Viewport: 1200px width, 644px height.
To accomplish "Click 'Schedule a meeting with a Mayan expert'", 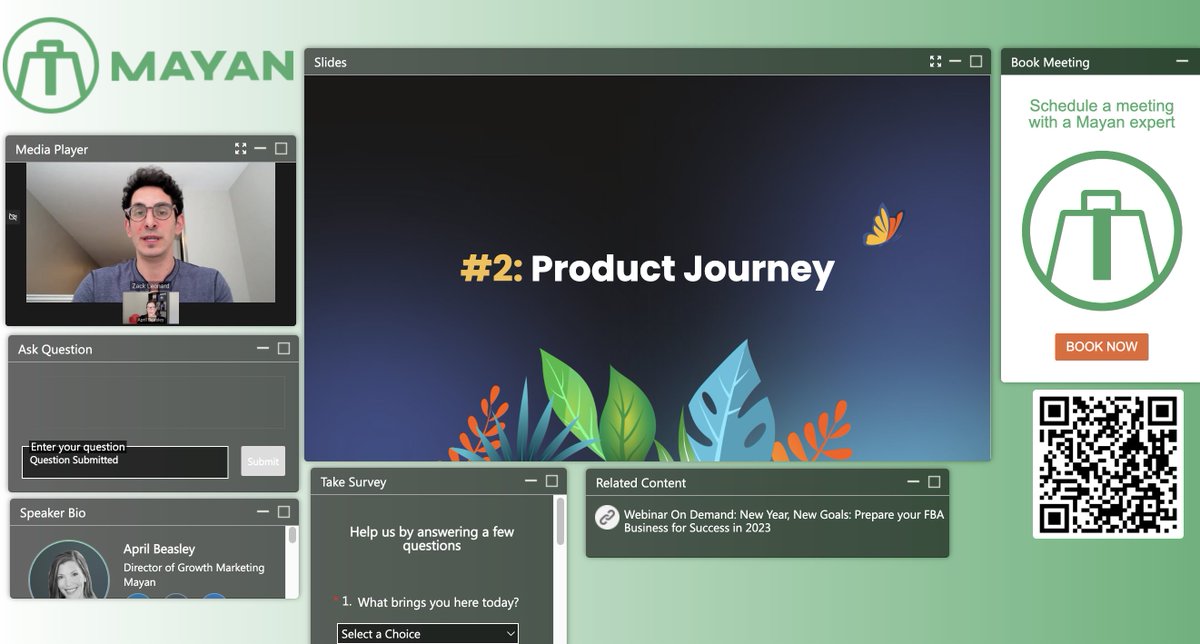I will tap(1101, 114).
